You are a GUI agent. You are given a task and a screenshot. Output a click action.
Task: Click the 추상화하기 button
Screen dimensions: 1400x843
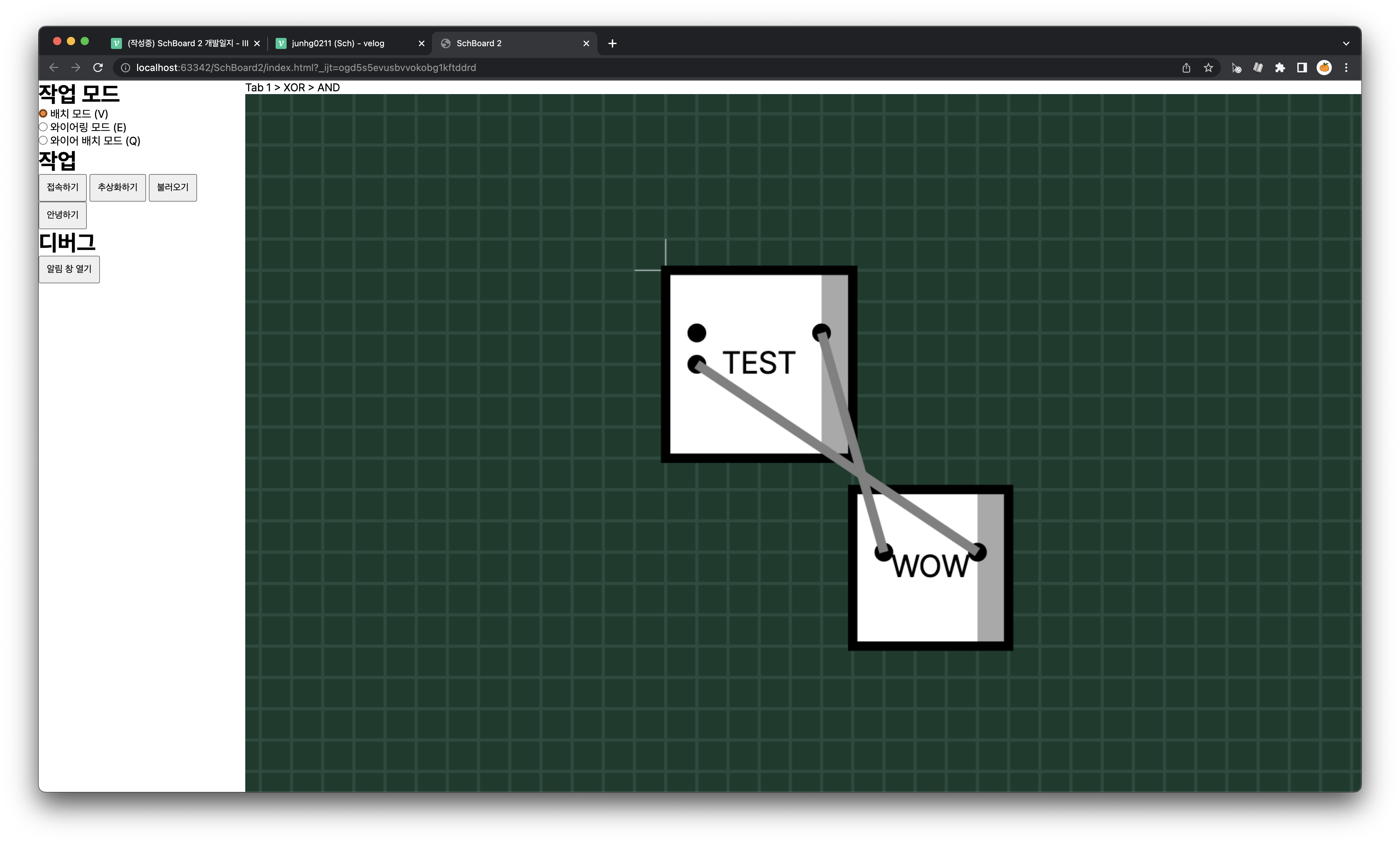coord(117,187)
